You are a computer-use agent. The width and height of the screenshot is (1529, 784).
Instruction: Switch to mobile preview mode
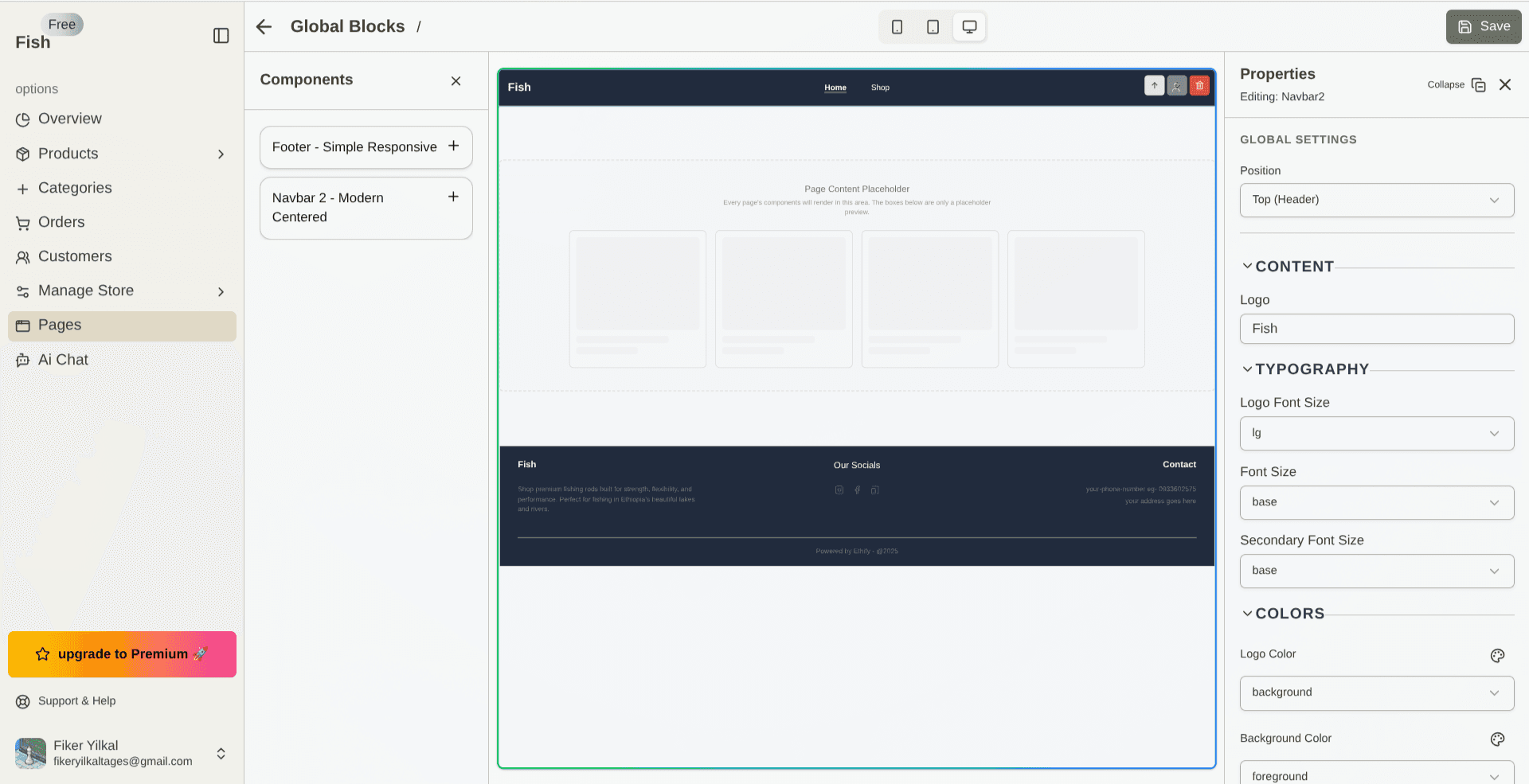click(x=897, y=26)
